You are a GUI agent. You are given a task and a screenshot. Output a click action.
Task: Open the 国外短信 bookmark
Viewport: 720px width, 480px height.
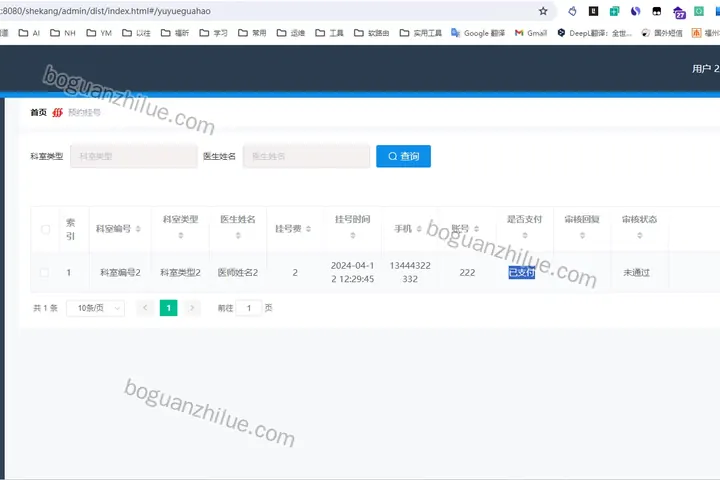[662, 33]
